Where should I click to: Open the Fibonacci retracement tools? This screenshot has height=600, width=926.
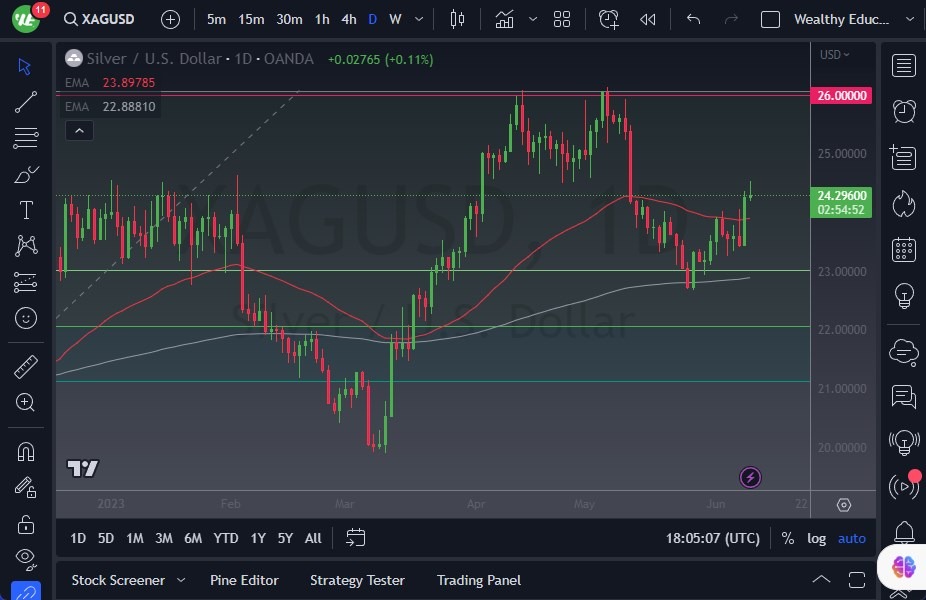(x=25, y=138)
